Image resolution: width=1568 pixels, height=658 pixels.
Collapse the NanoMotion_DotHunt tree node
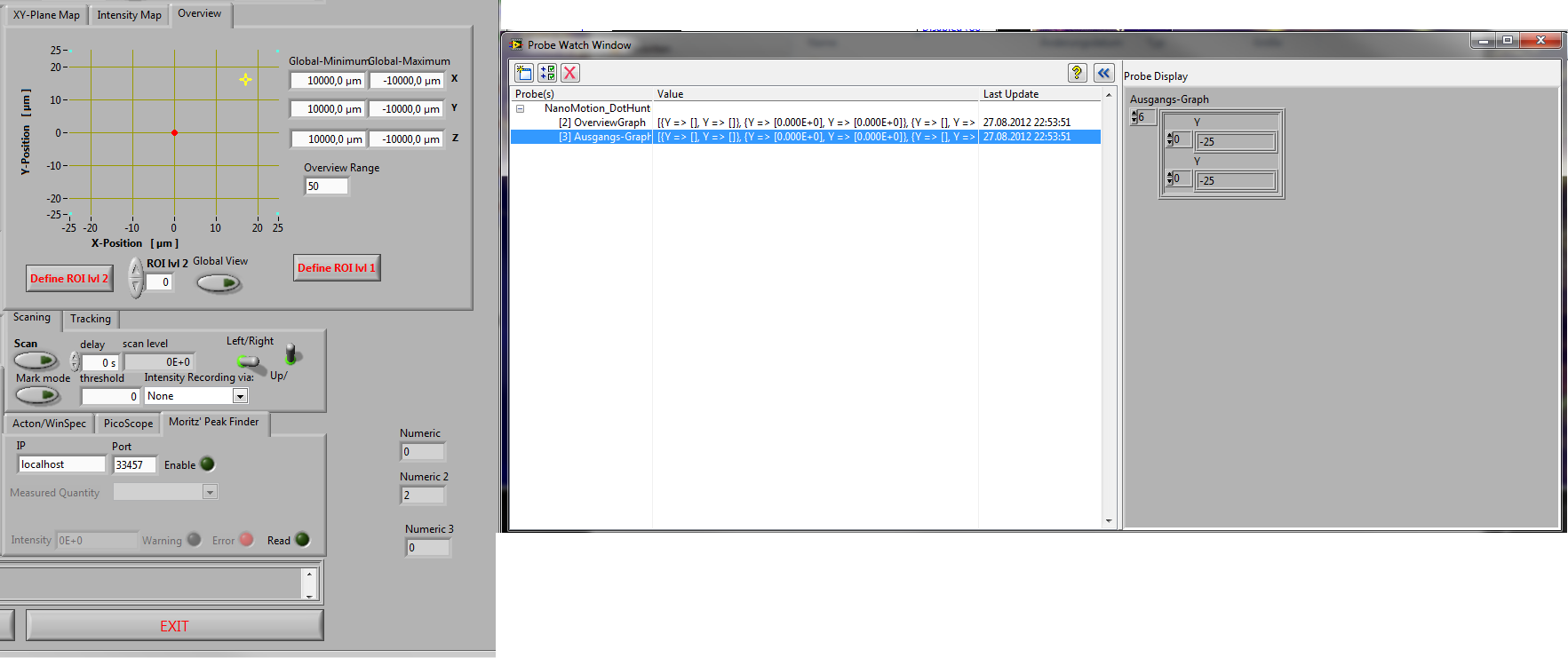coord(521,108)
